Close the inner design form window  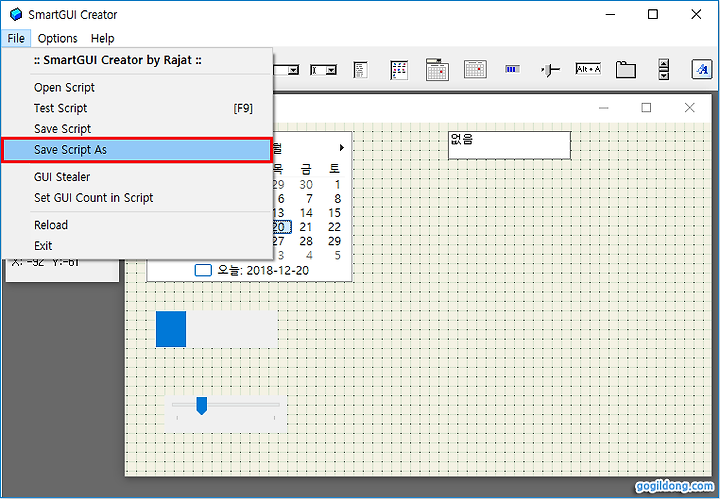tap(689, 107)
